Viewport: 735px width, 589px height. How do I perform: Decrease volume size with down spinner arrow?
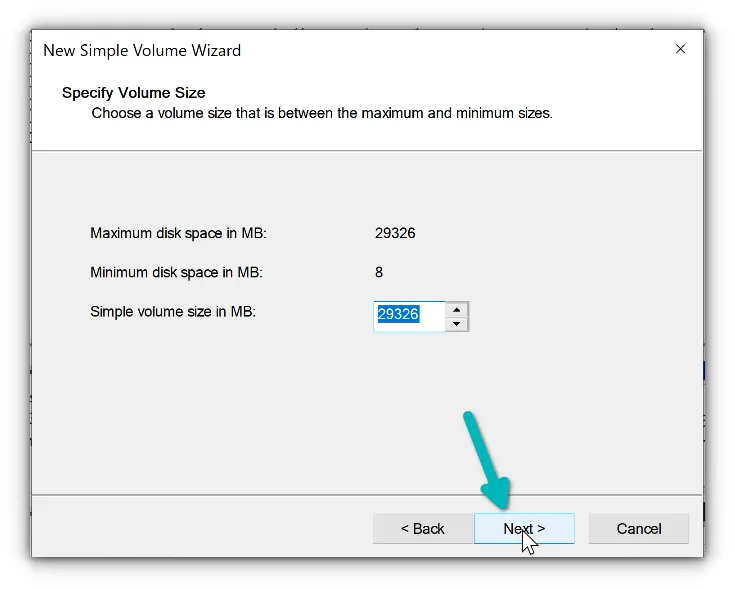click(457, 324)
